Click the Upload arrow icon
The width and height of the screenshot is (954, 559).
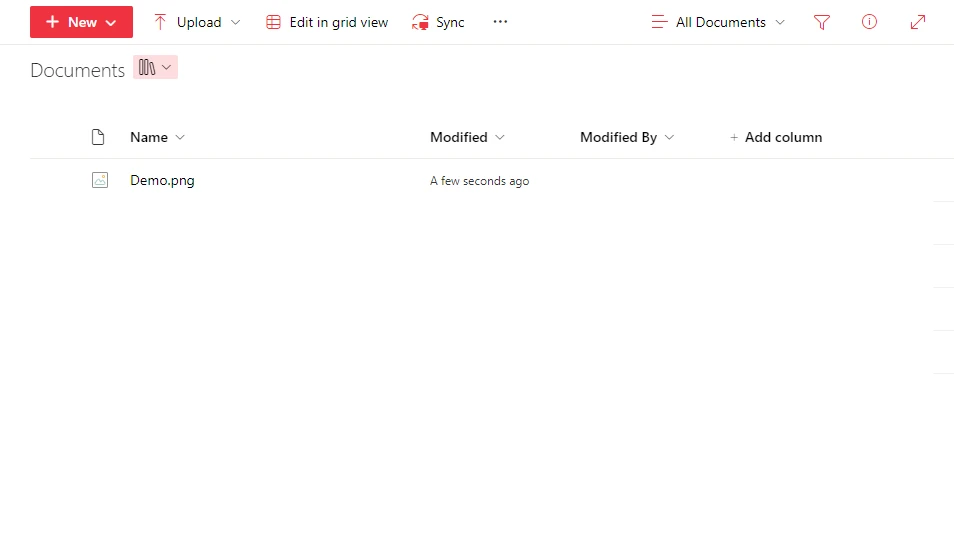click(x=160, y=22)
